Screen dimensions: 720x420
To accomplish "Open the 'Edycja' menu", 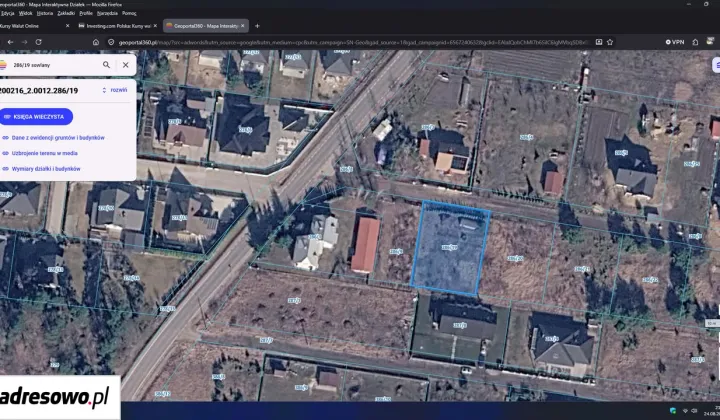I will coord(7,13).
